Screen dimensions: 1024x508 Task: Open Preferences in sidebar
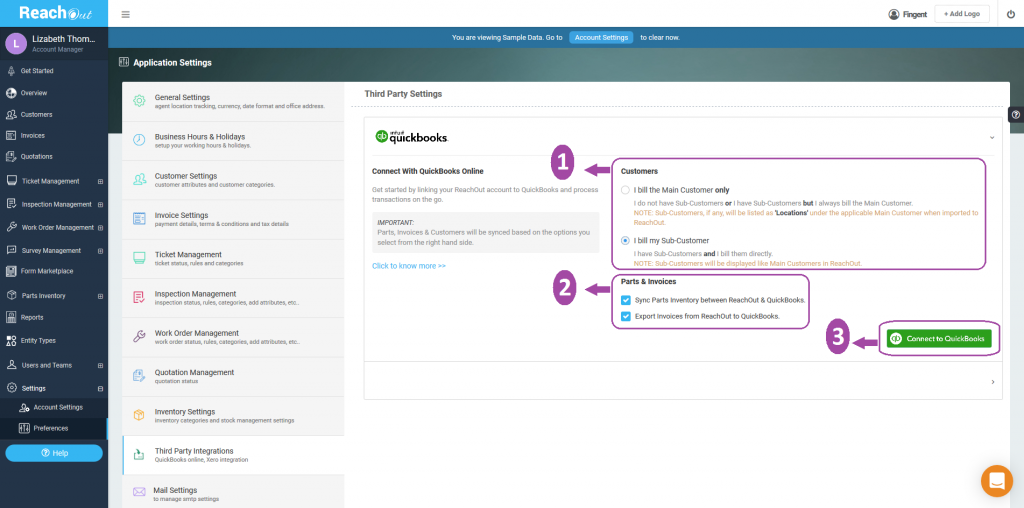click(x=54, y=428)
